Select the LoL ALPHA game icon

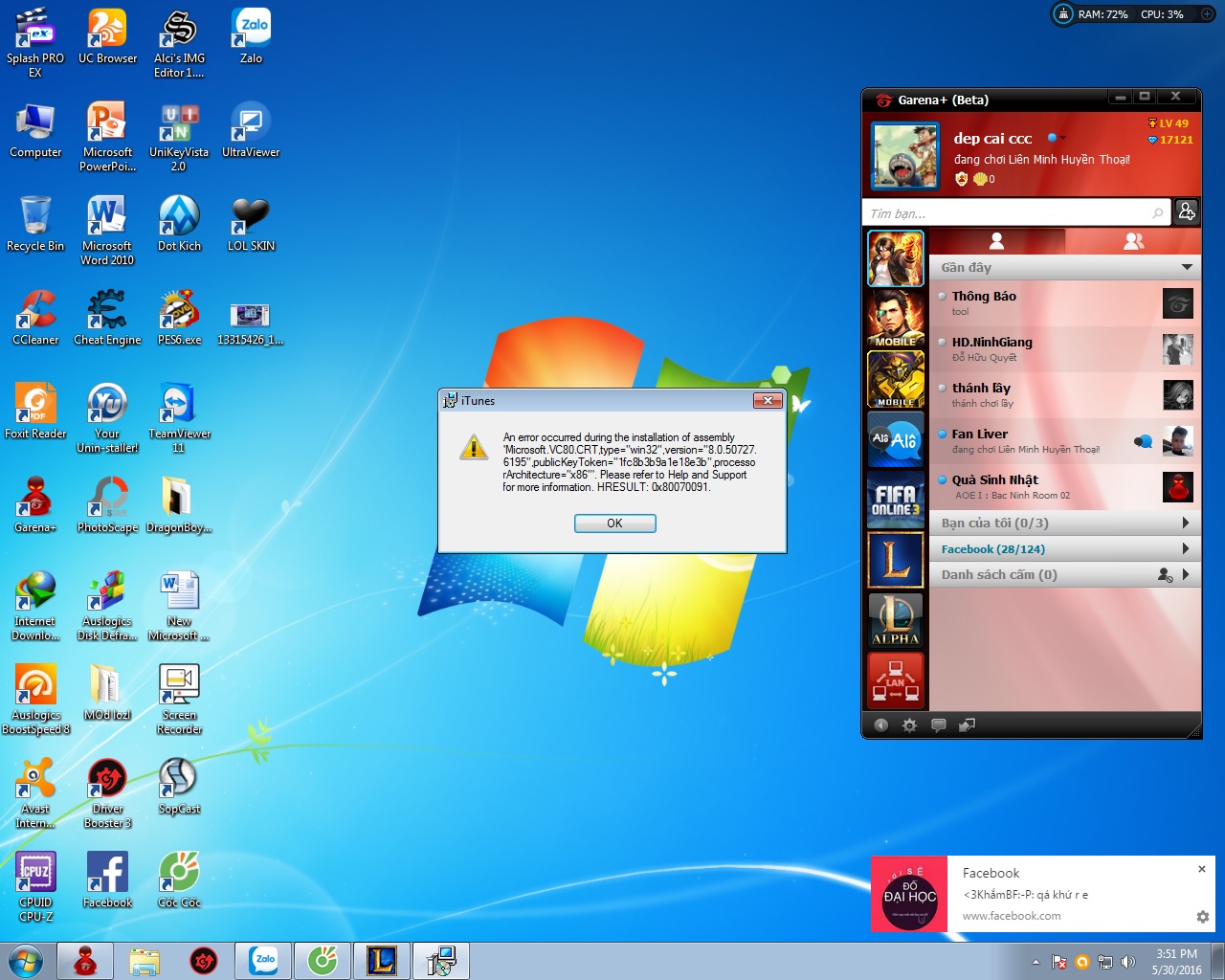(x=896, y=619)
